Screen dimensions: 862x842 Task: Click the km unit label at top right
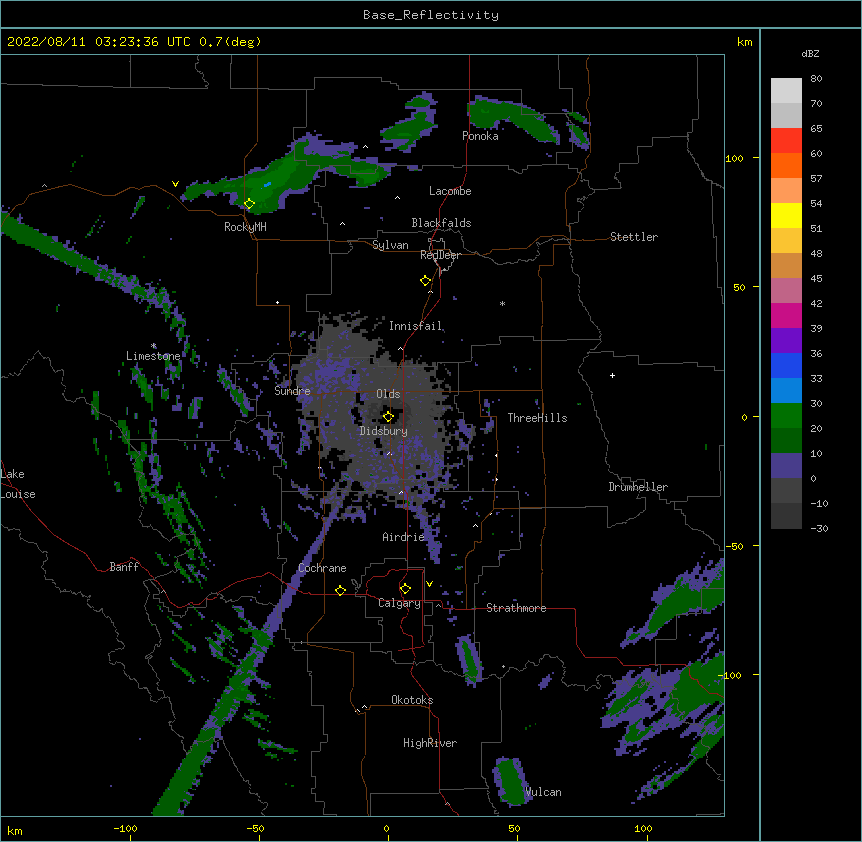click(x=745, y=42)
